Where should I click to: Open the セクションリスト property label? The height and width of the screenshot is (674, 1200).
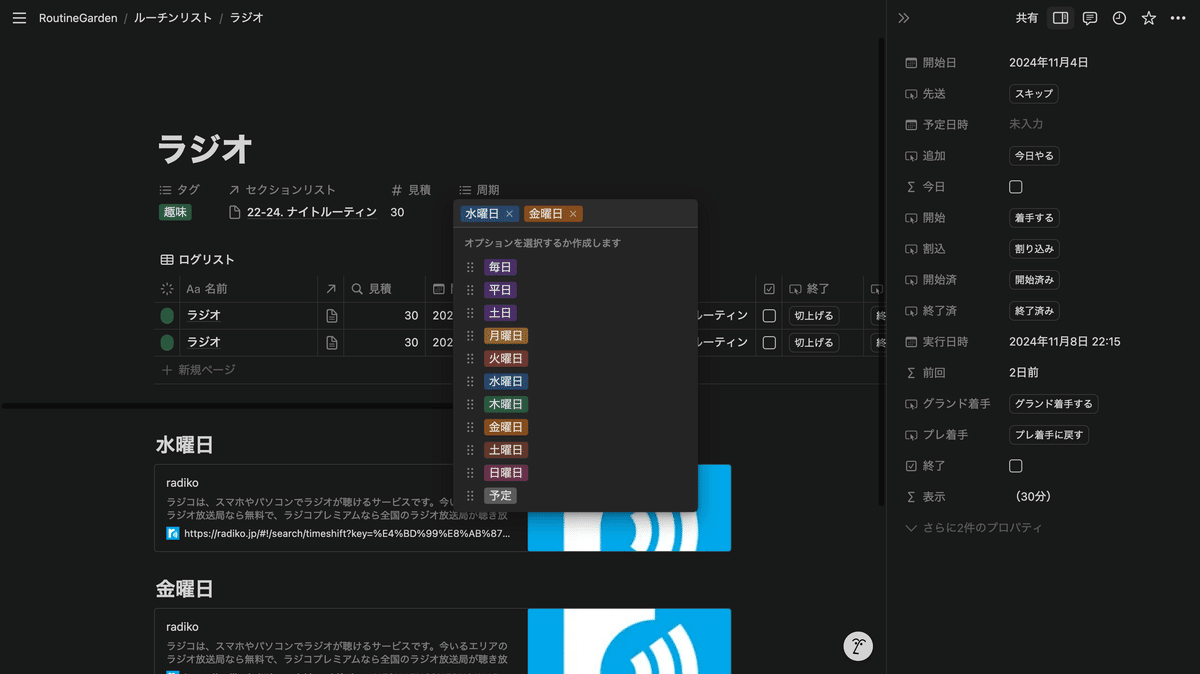282,190
